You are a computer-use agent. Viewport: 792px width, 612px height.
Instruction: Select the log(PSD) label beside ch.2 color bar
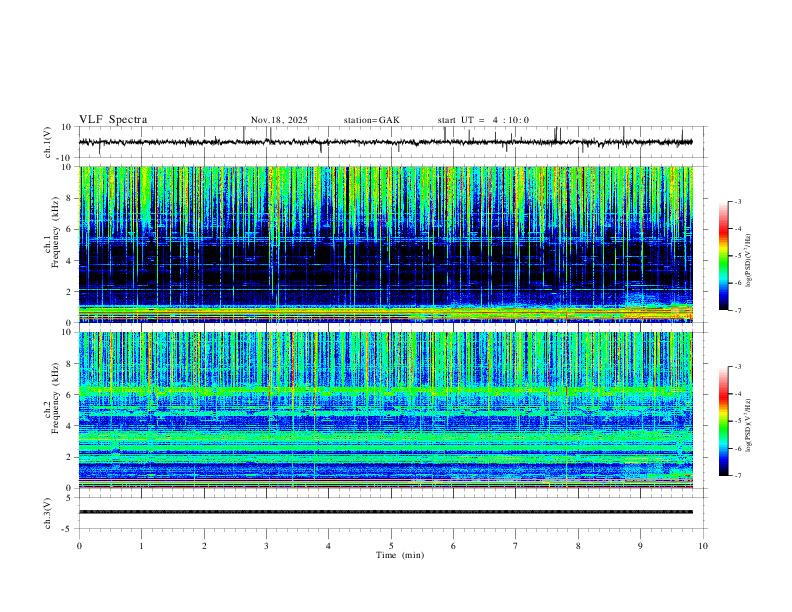(x=748, y=426)
